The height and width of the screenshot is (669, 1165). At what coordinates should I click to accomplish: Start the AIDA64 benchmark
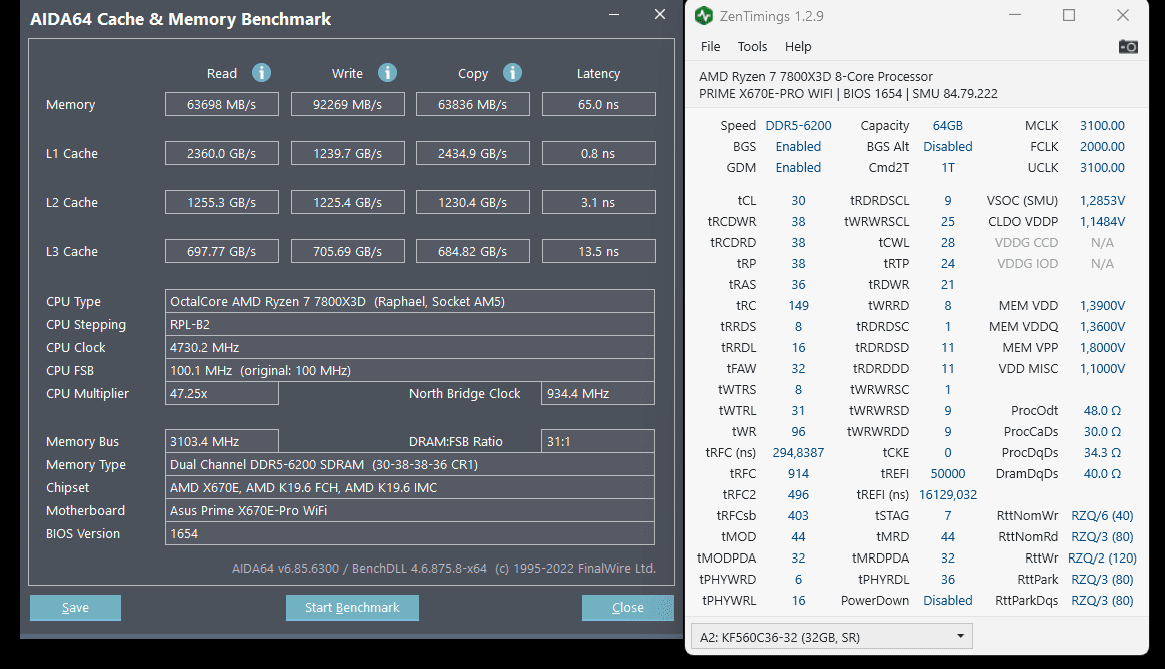pyautogui.click(x=352, y=607)
